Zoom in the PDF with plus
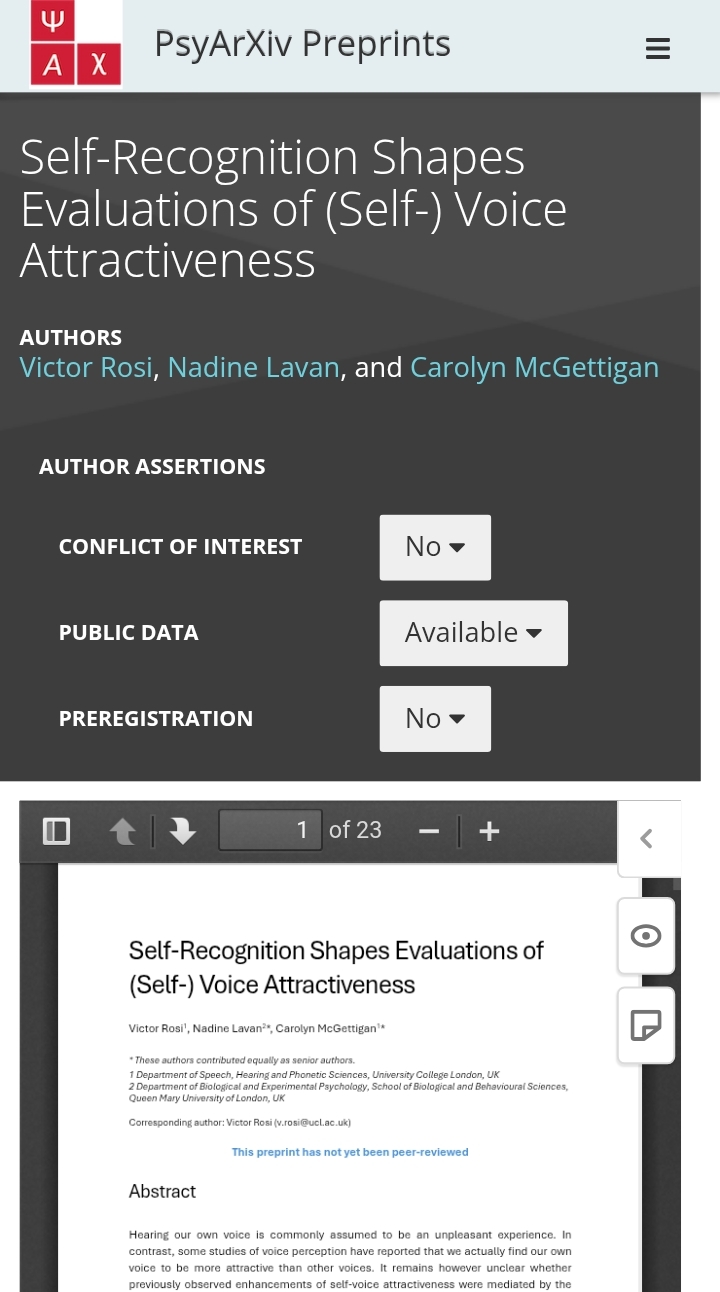The height and width of the screenshot is (1292, 720). tap(489, 831)
